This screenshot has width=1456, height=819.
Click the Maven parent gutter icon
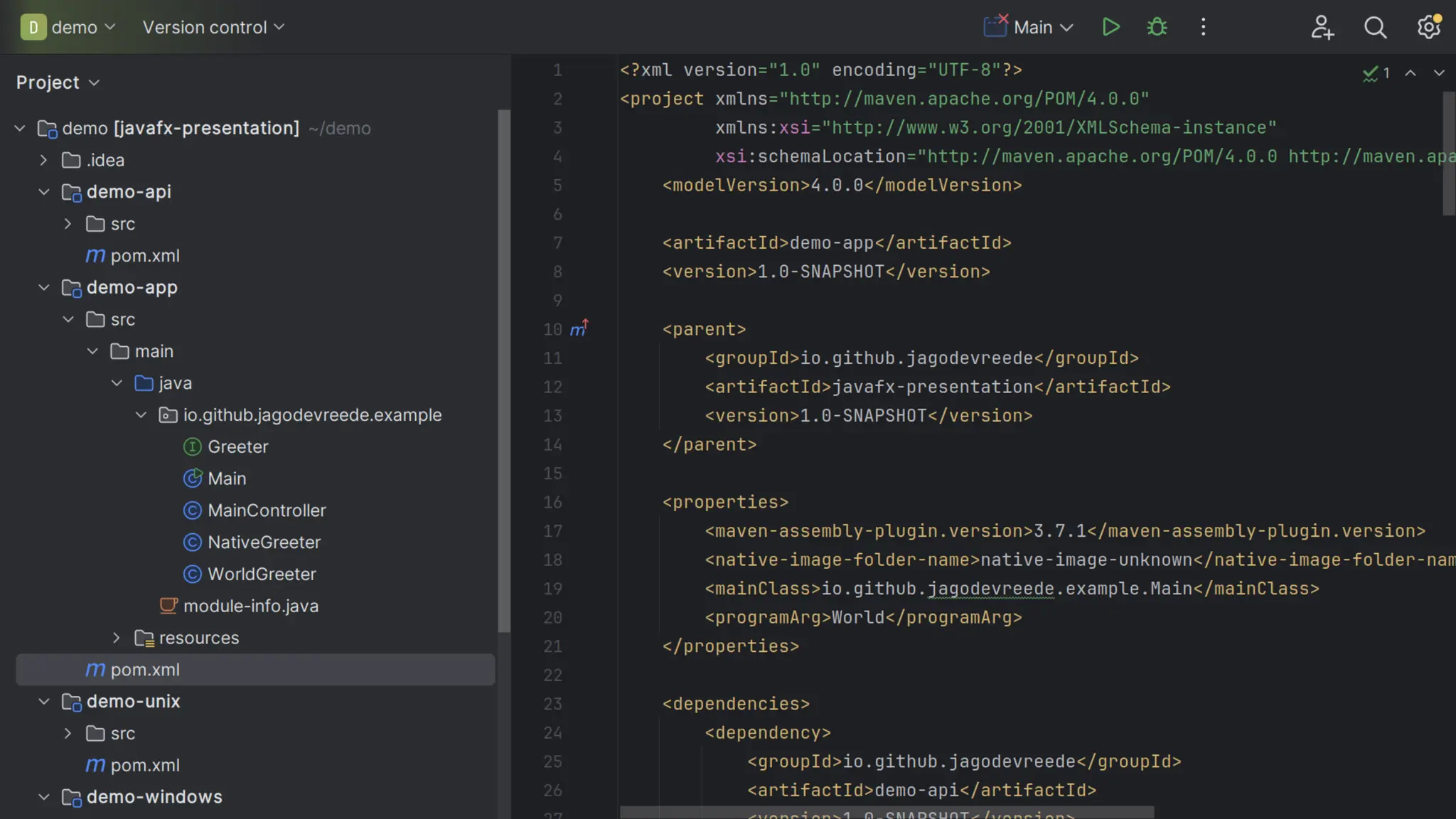tap(579, 329)
